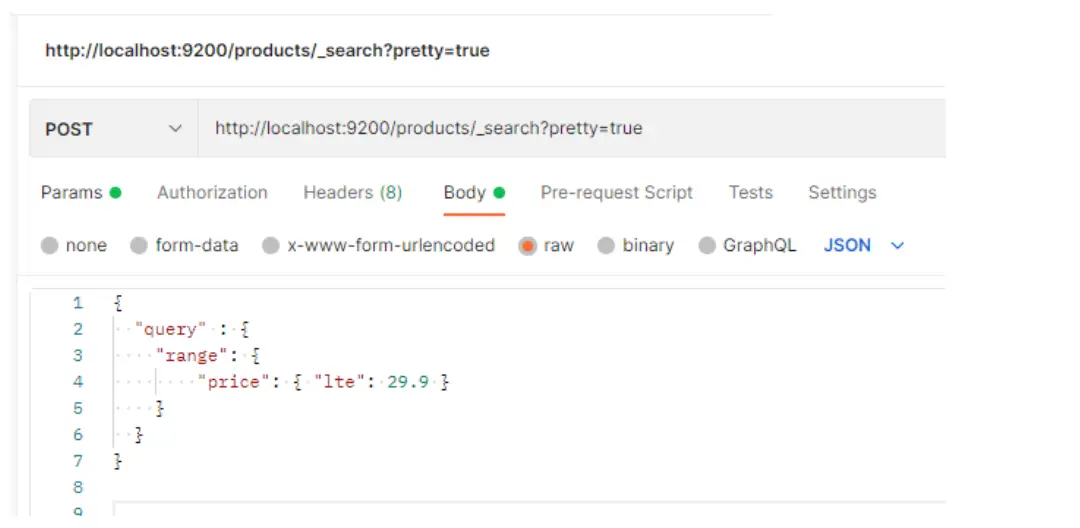
Task: Select the GraphQL body radio
Action: [x=707, y=246]
